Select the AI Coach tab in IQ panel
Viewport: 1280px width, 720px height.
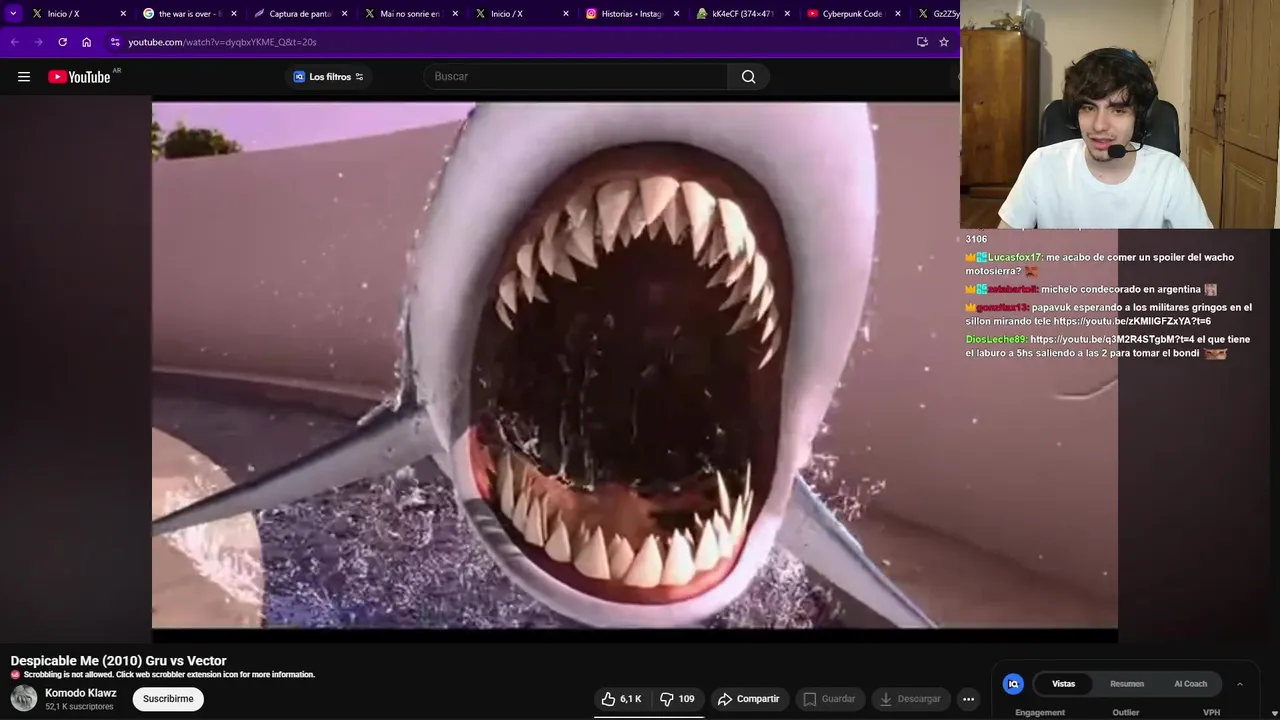pos(1190,684)
